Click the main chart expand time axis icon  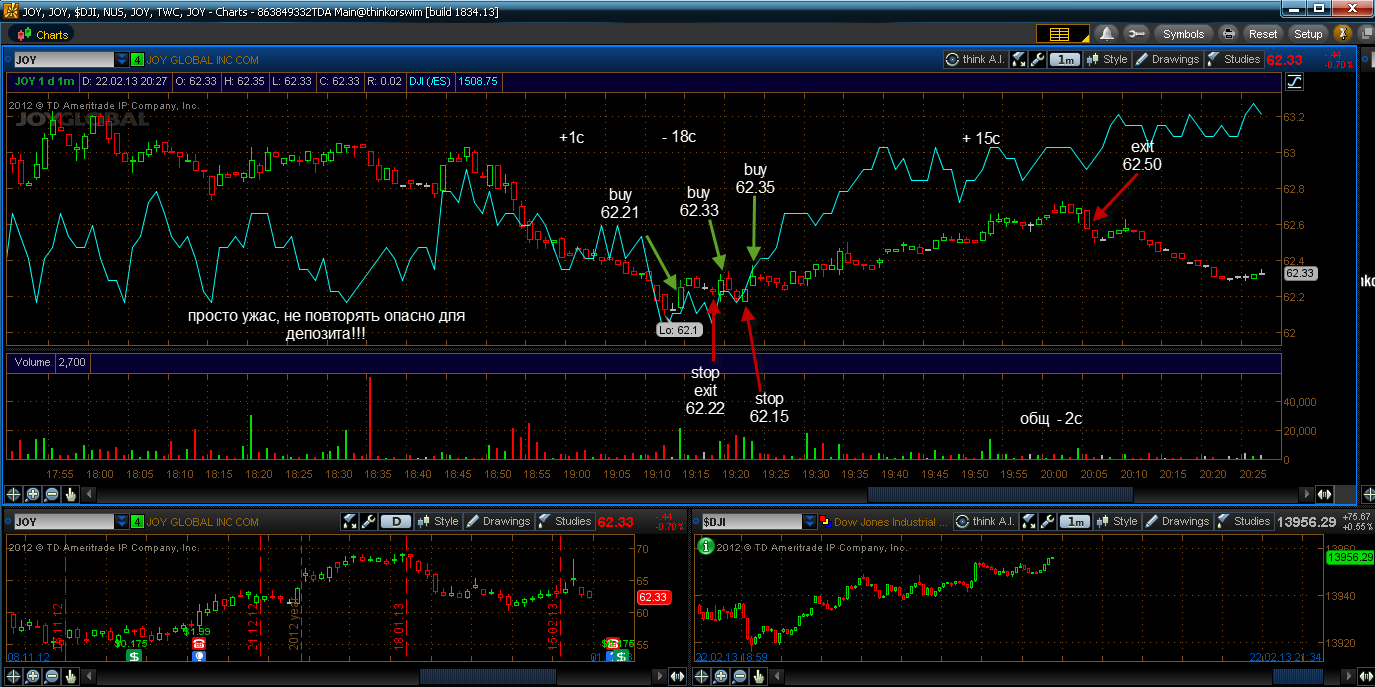(x=1325, y=494)
